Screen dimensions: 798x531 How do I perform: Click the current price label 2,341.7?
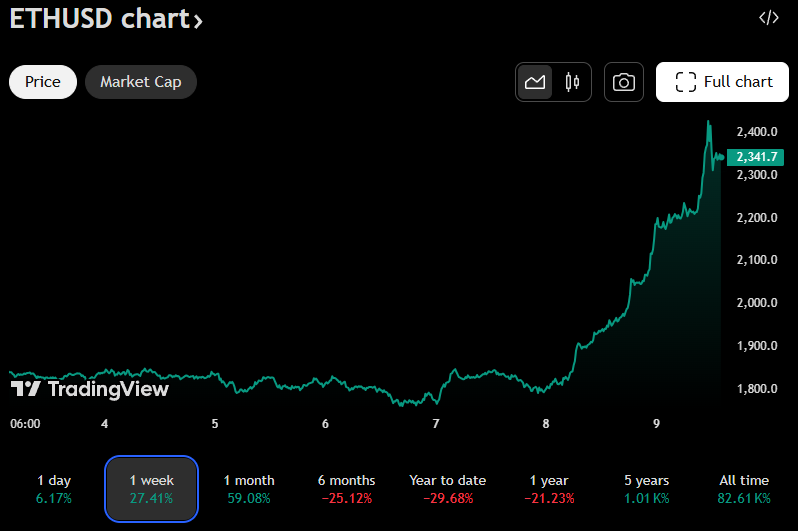tap(755, 157)
